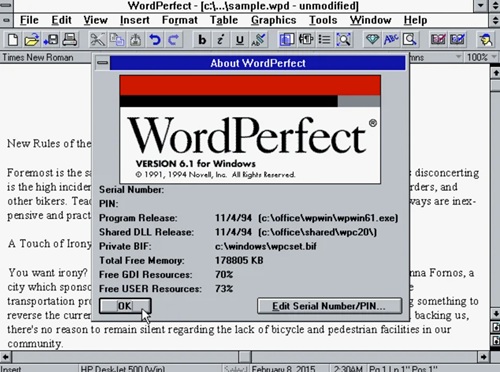Click the horizontal scrollbar right arrow
This screenshot has width=500, height=372.
tap(483, 357)
